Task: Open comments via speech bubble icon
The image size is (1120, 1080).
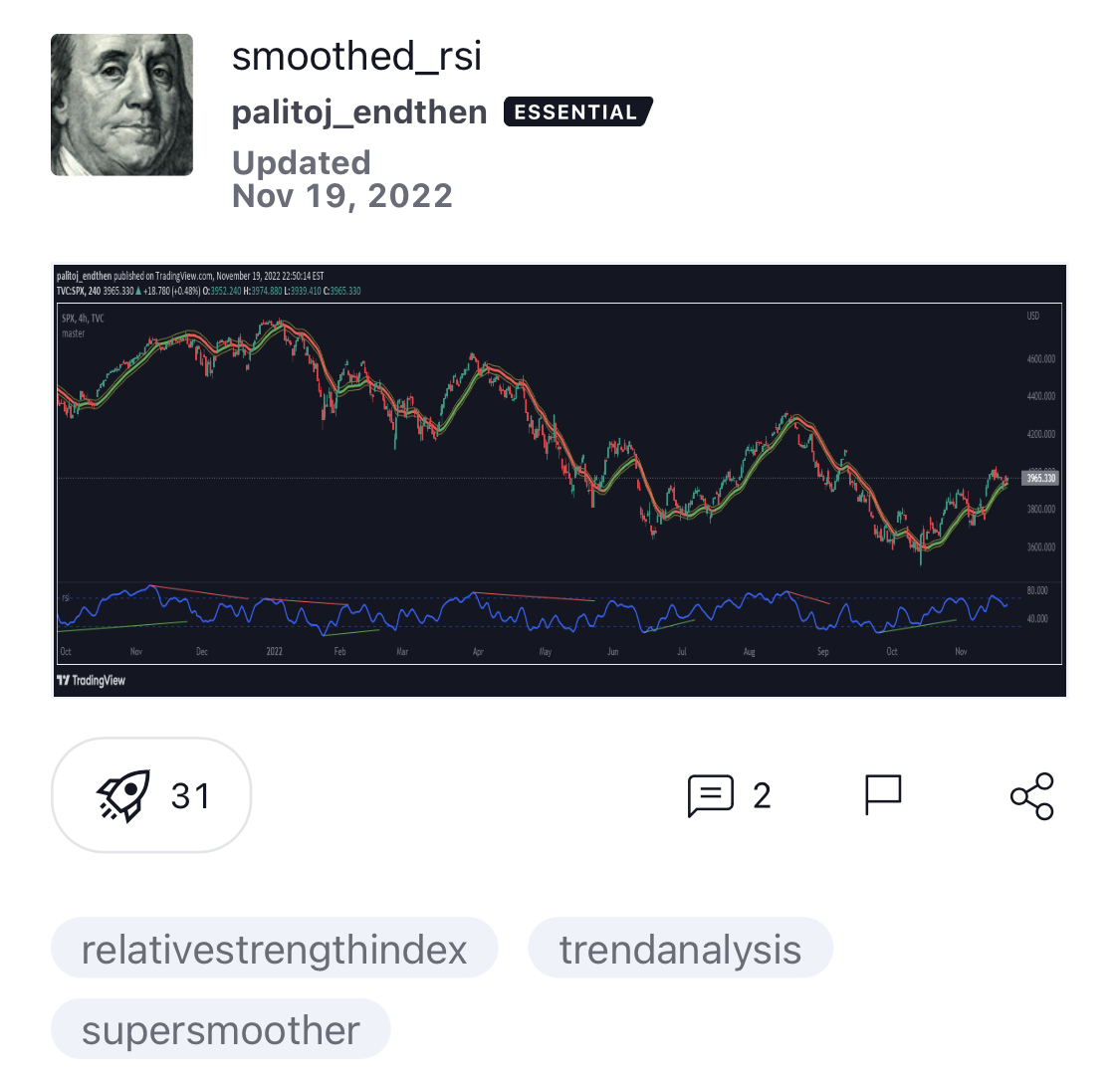Action: coord(711,795)
